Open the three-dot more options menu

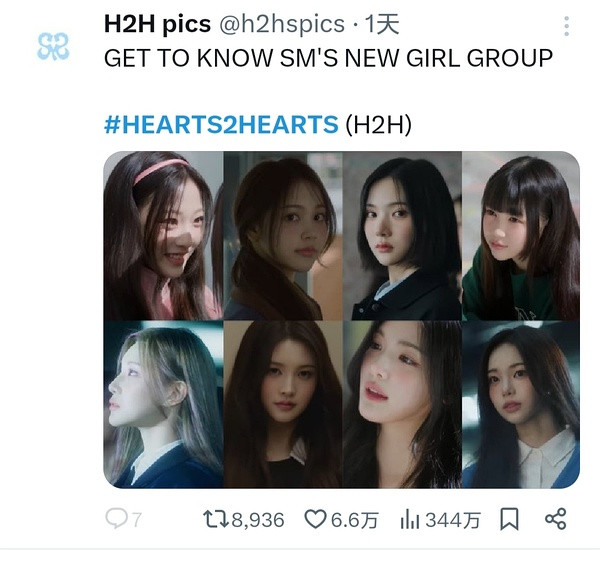click(566, 26)
